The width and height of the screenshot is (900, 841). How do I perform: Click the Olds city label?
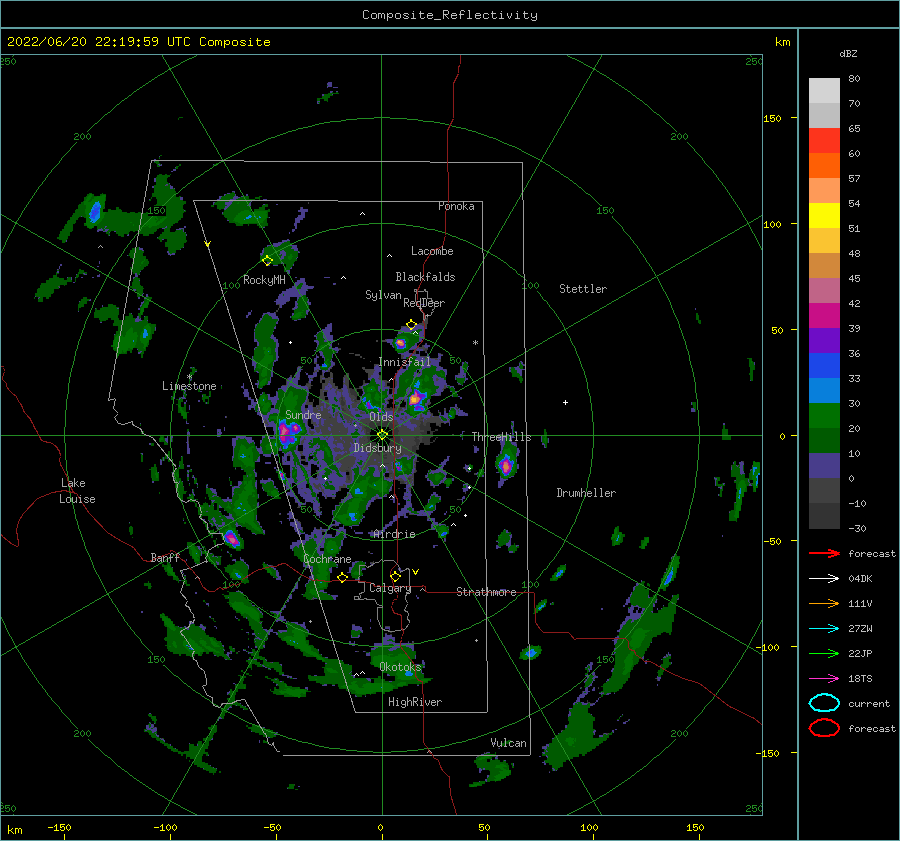[x=381, y=417]
